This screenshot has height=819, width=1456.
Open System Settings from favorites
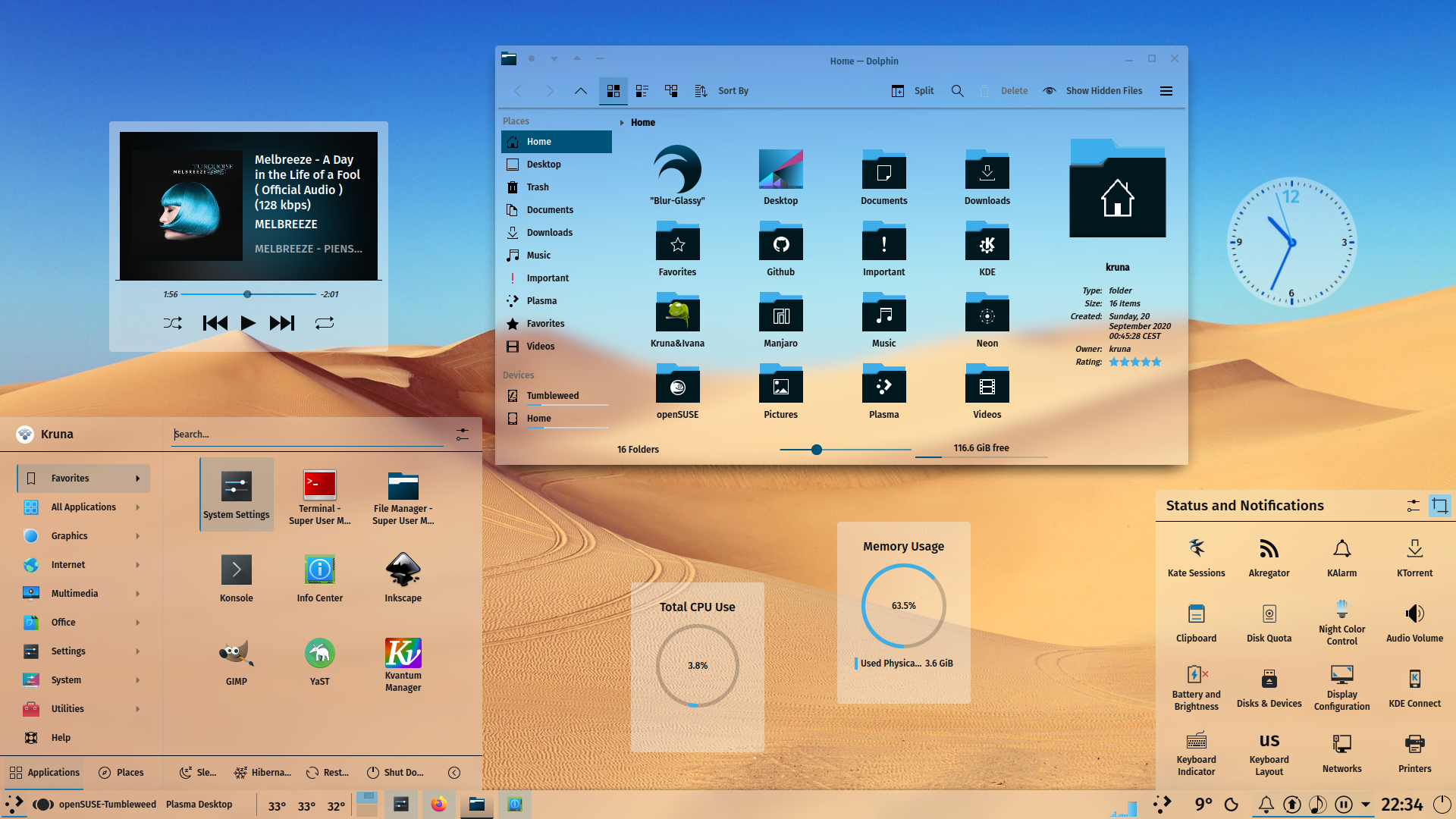236,494
